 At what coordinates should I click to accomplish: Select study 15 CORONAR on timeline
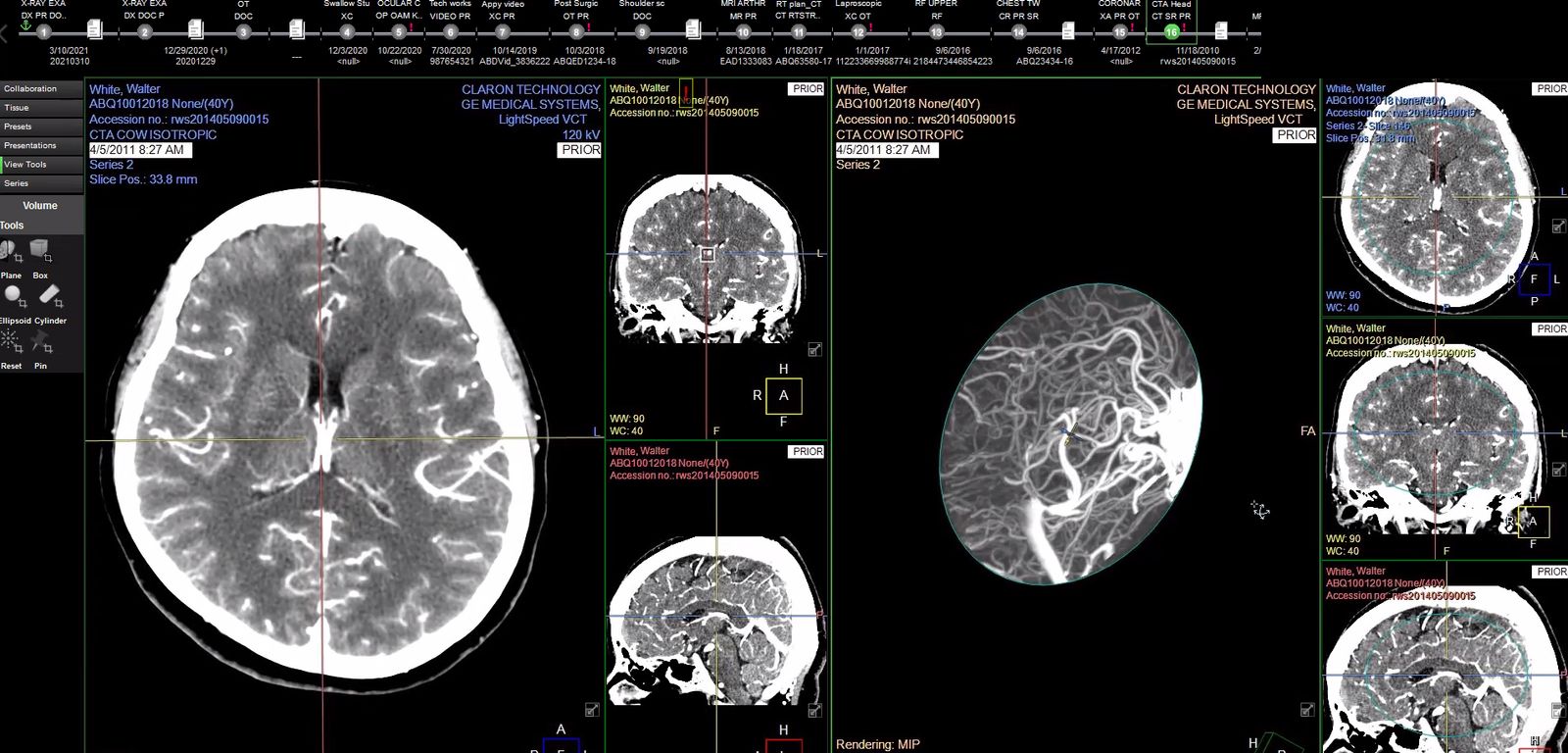1120,32
